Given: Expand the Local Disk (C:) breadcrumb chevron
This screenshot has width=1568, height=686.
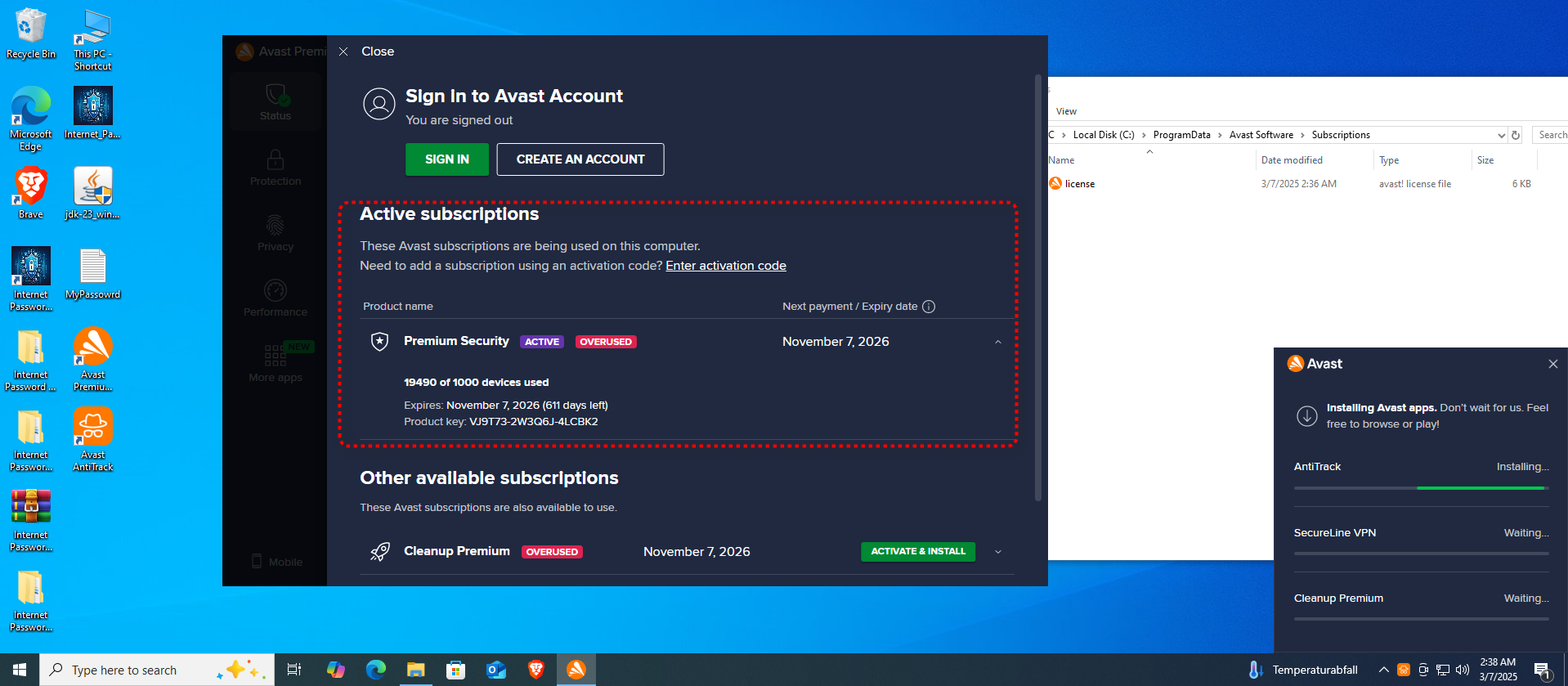Looking at the screenshot, I should coord(1144,135).
